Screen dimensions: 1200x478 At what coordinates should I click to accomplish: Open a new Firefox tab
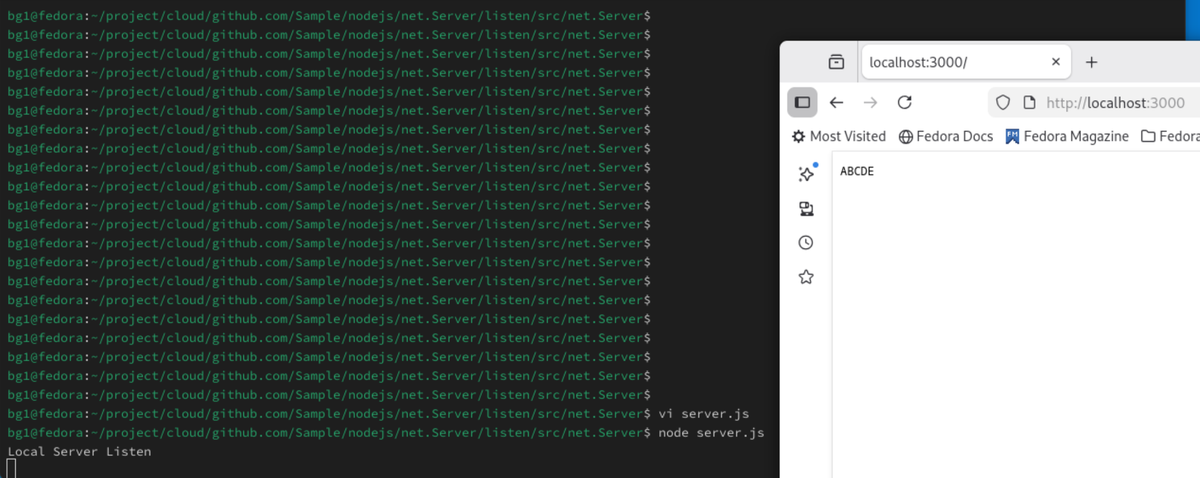pyautogui.click(x=1091, y=62)
